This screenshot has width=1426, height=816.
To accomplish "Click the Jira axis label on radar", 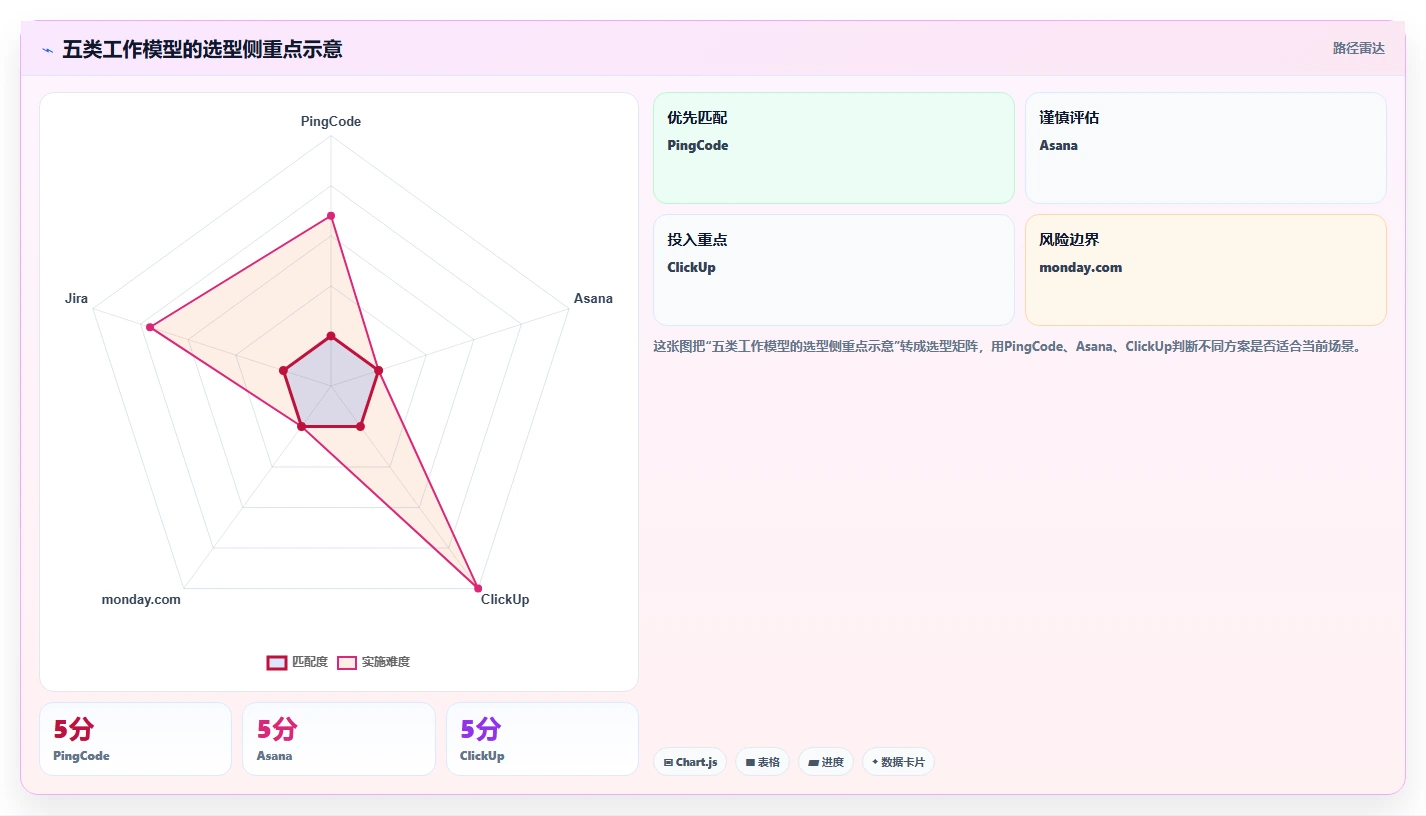I will pyautogui.click(x=76, y=298).
